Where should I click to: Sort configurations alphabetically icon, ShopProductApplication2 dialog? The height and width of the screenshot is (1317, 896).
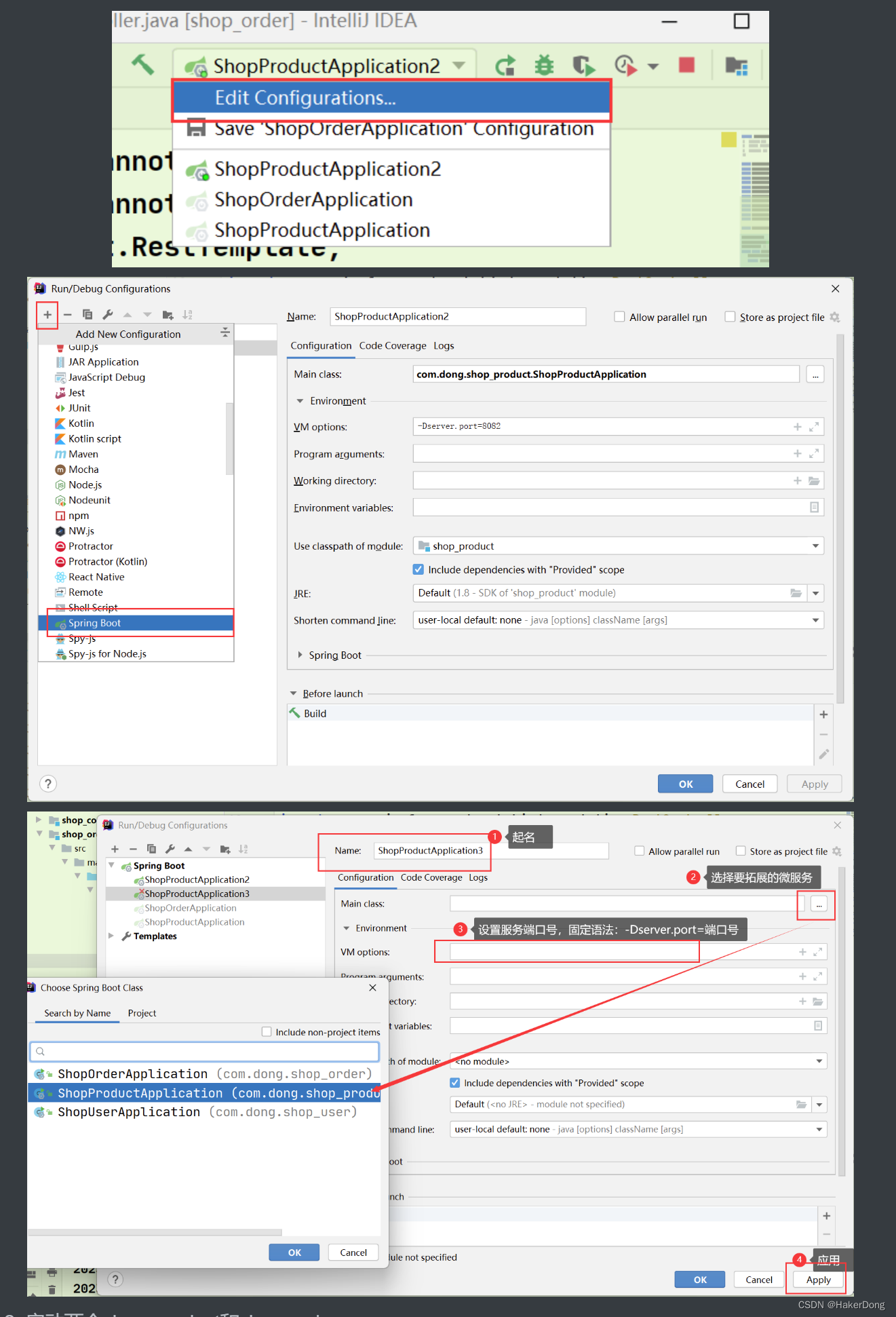coord(188,315)
